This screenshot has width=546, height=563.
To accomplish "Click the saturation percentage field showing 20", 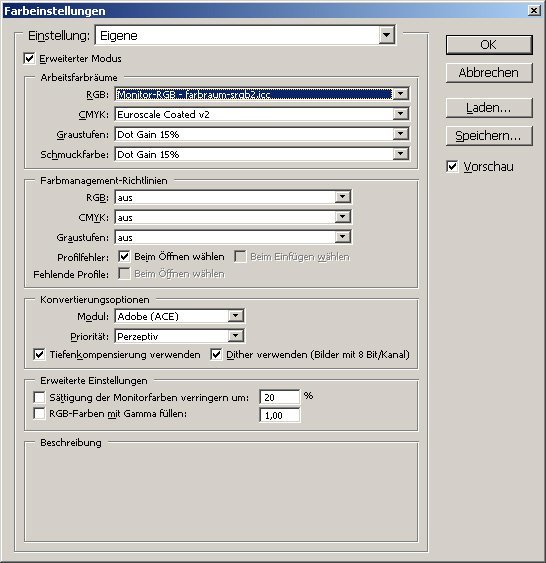I will click(x=280, y=397).
